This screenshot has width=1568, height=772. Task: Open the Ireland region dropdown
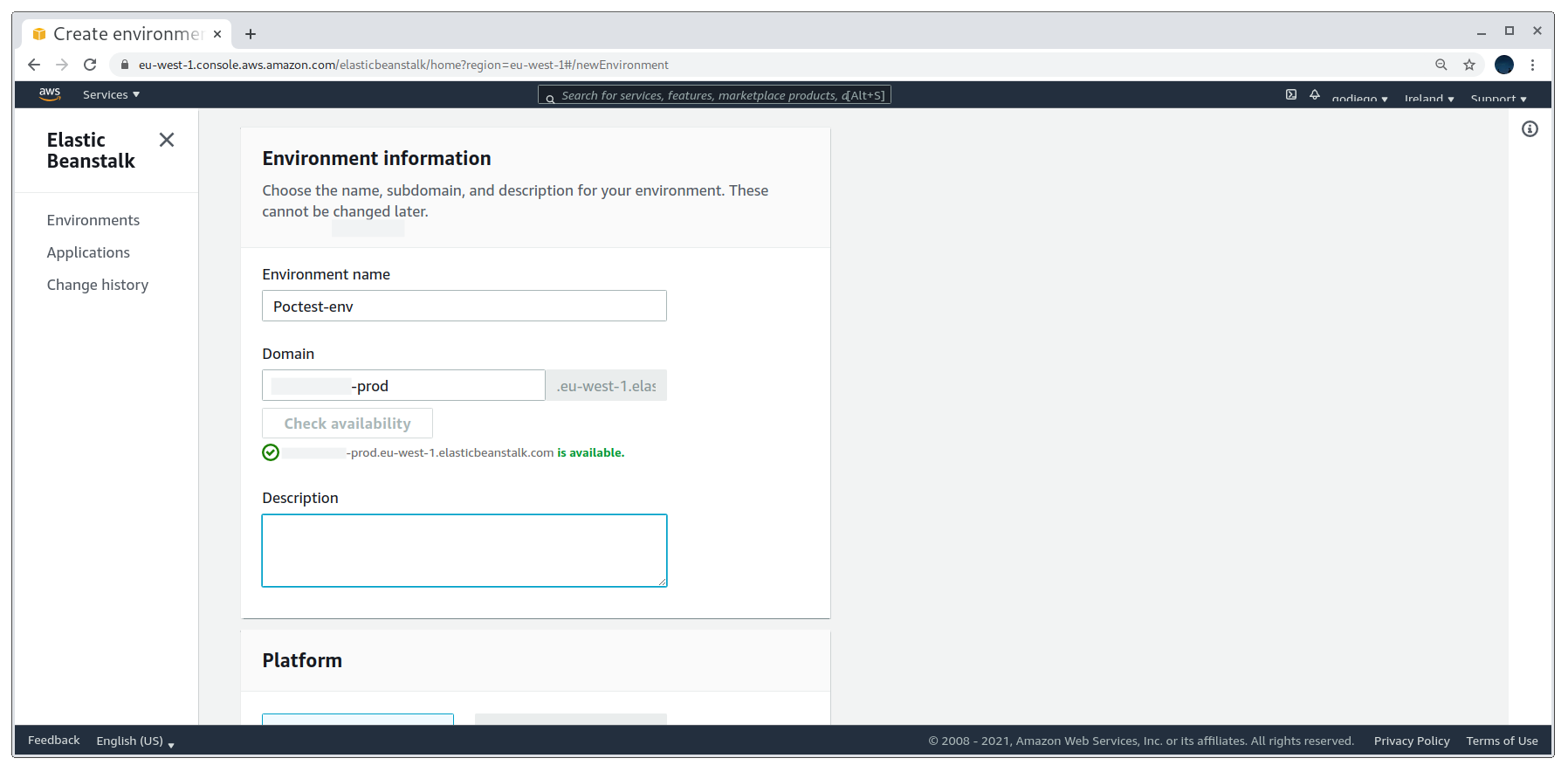point(1429,98)
